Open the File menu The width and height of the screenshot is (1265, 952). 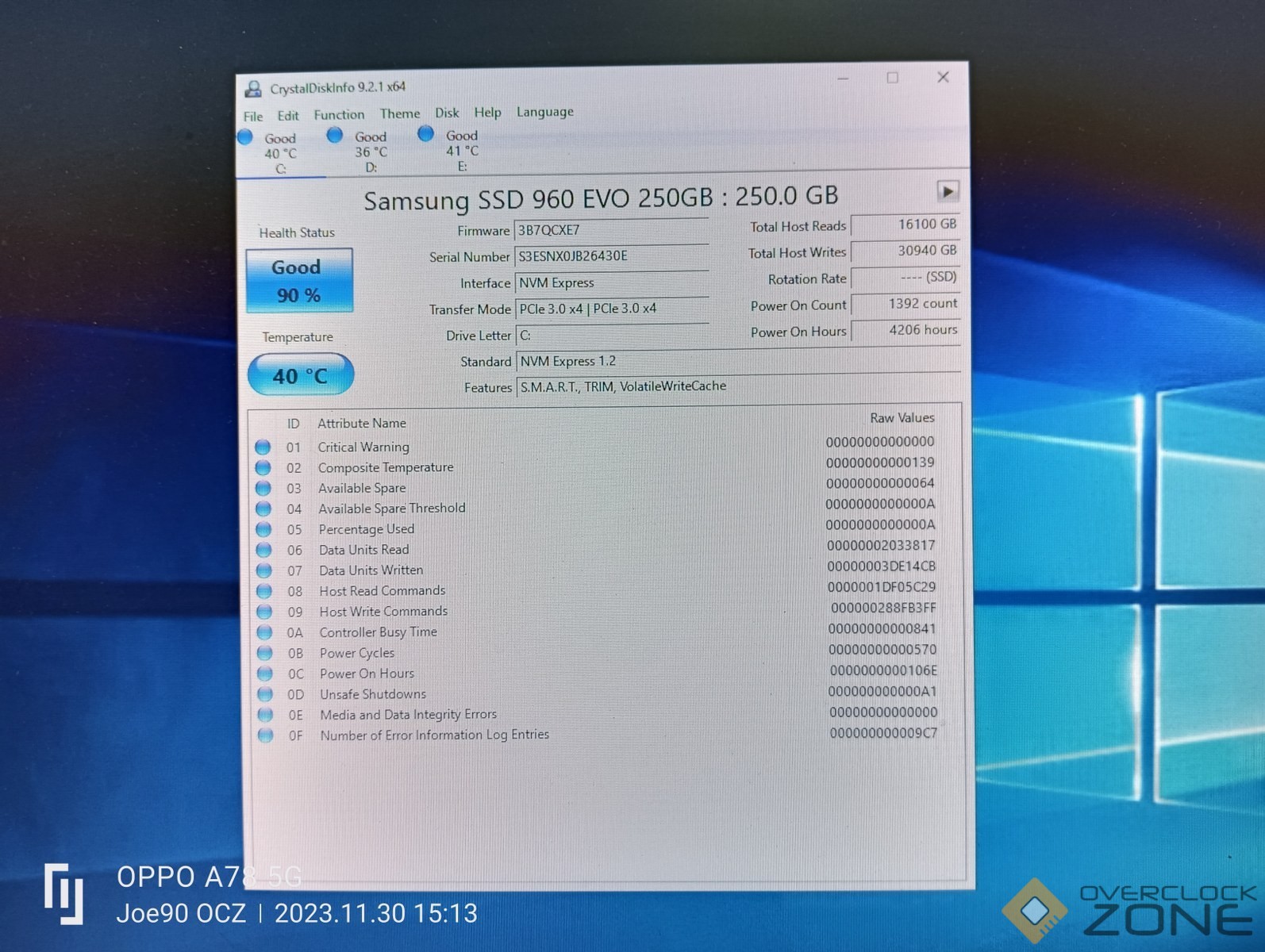point(253,116)
